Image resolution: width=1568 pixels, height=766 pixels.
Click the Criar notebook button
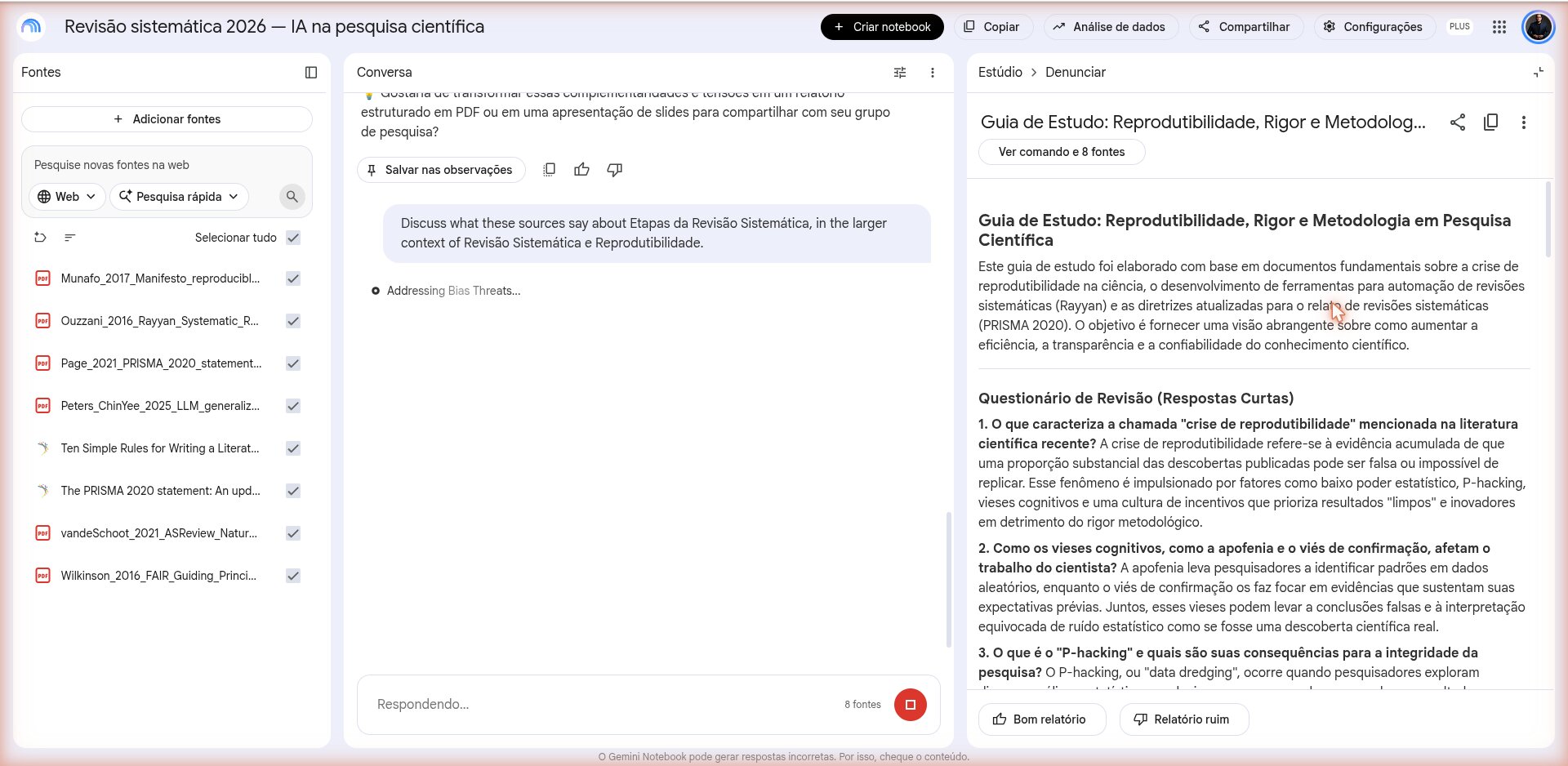pyautogui.click(x=882, y=27)
